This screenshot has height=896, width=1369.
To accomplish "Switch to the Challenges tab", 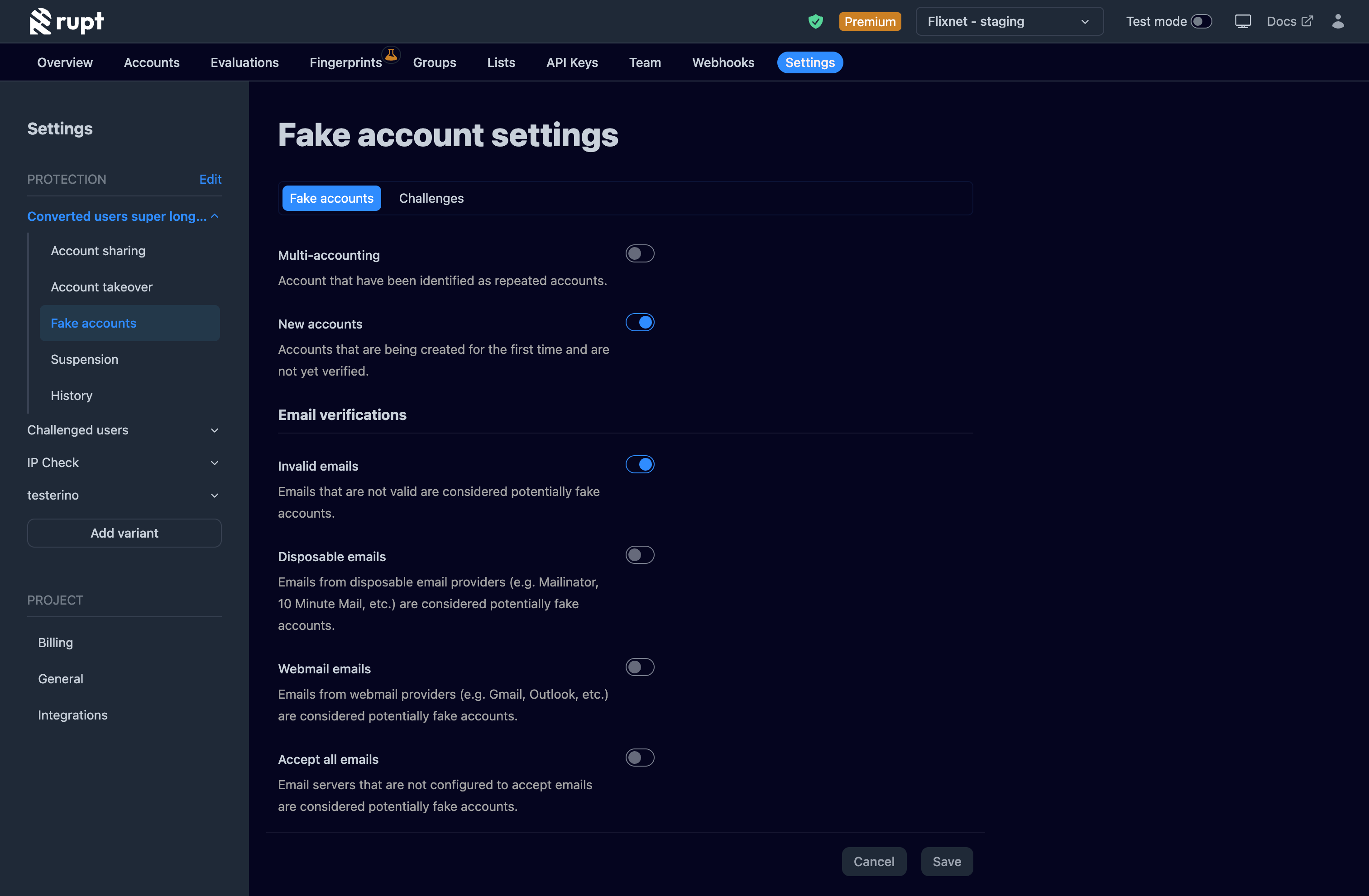I will pyautogui.click(x=431, y=198).
